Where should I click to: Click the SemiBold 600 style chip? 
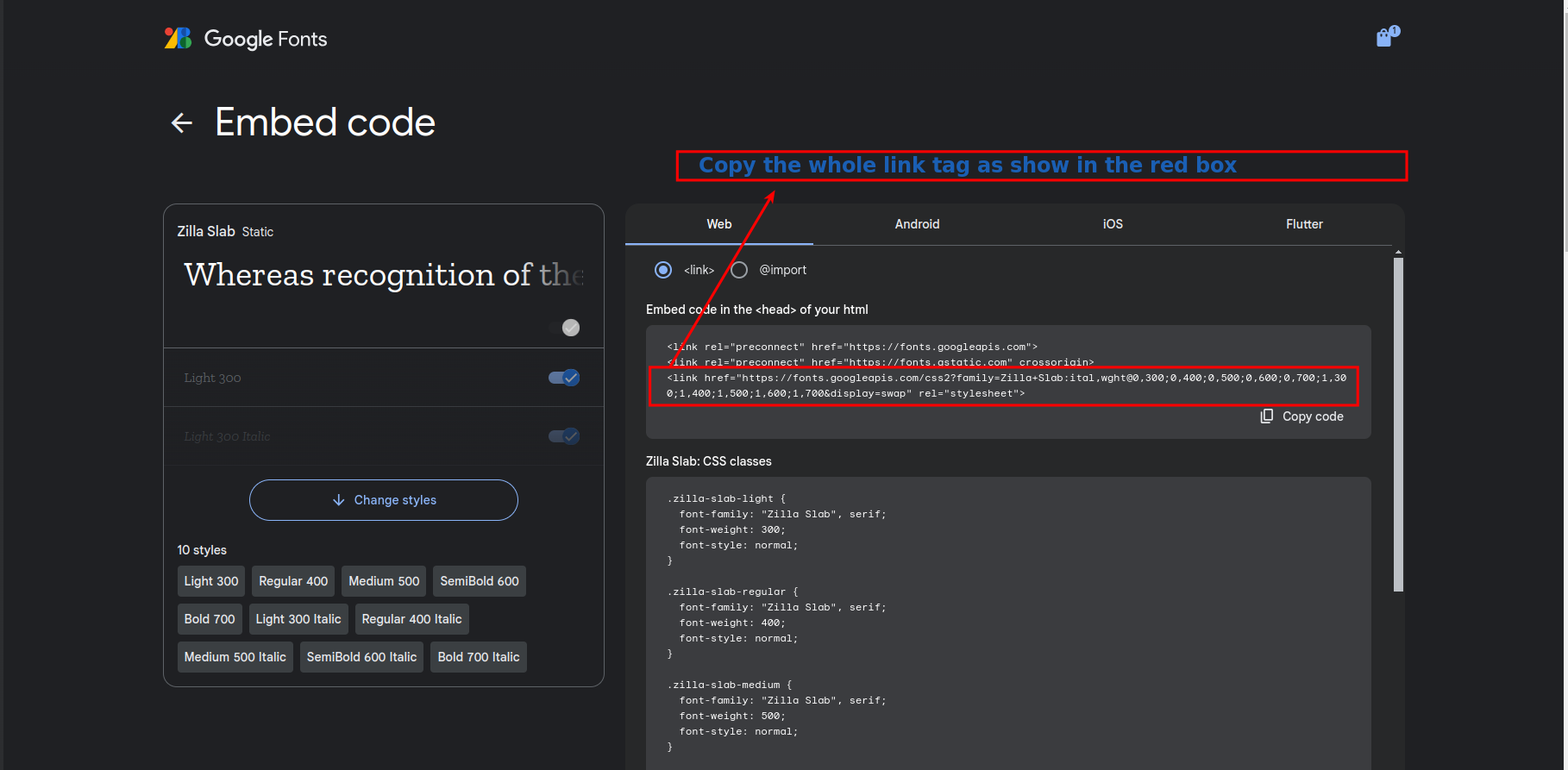click(x=480, y=581)
